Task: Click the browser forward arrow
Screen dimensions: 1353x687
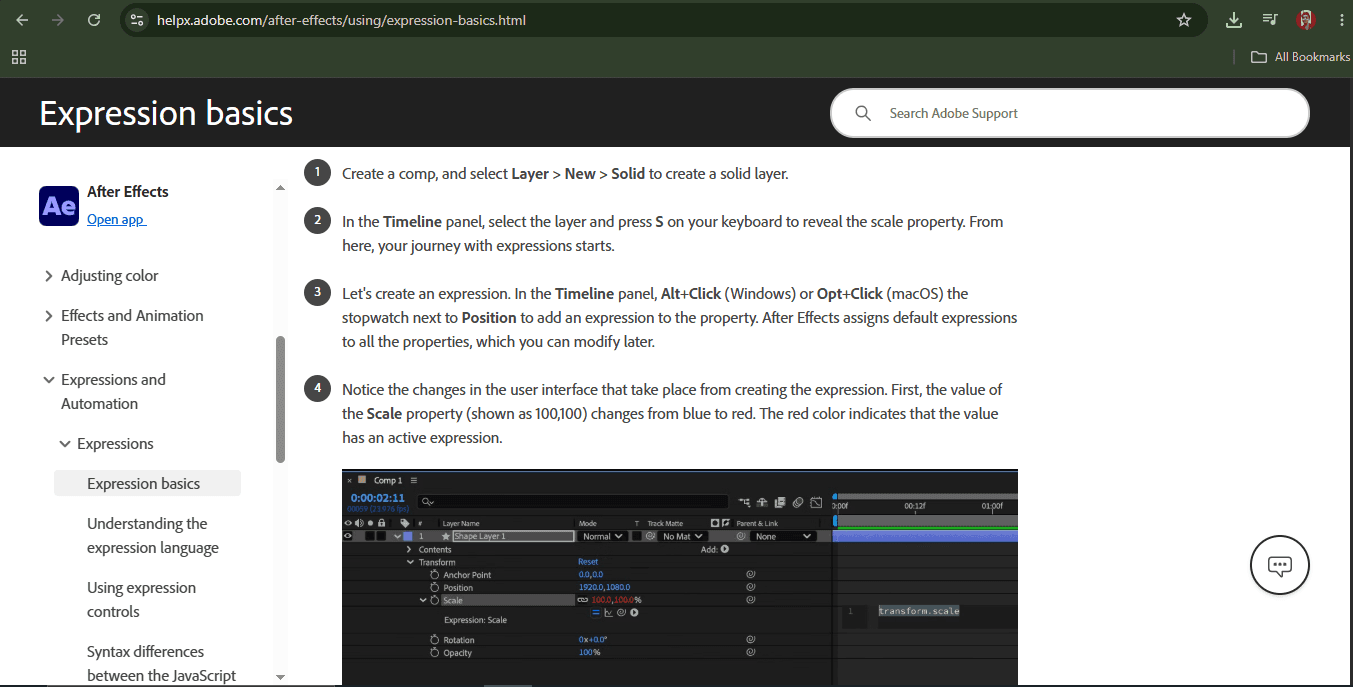Action: 58,20
